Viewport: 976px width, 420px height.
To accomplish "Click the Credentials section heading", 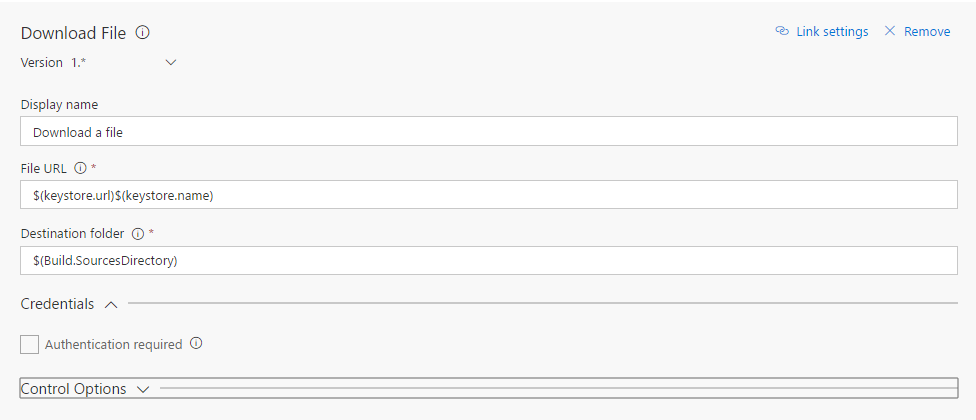I will click(57, 304).
